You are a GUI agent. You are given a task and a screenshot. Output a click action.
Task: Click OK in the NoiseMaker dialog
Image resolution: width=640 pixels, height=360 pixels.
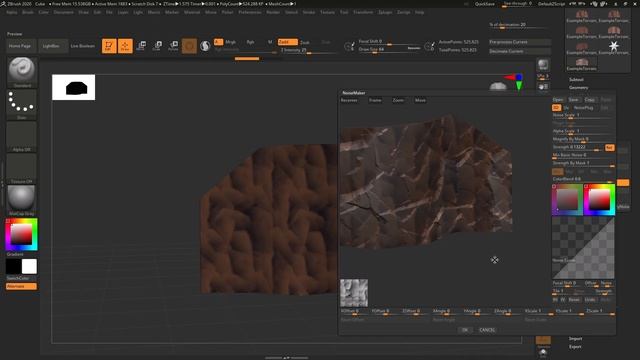[x=464, y=330]
